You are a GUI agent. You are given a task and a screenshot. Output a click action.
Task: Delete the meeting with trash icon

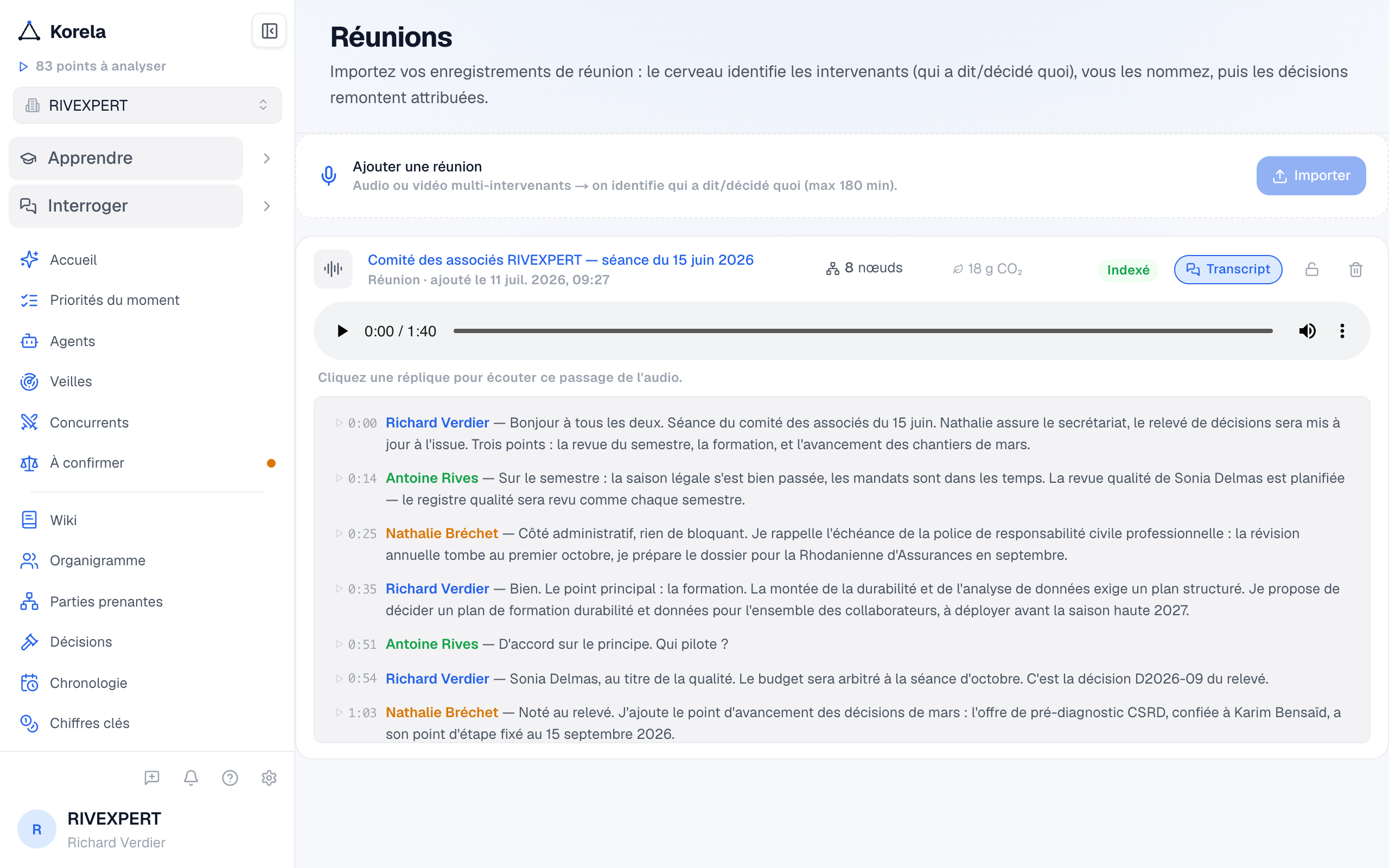pyautogui.click(x=1356, y=269)
